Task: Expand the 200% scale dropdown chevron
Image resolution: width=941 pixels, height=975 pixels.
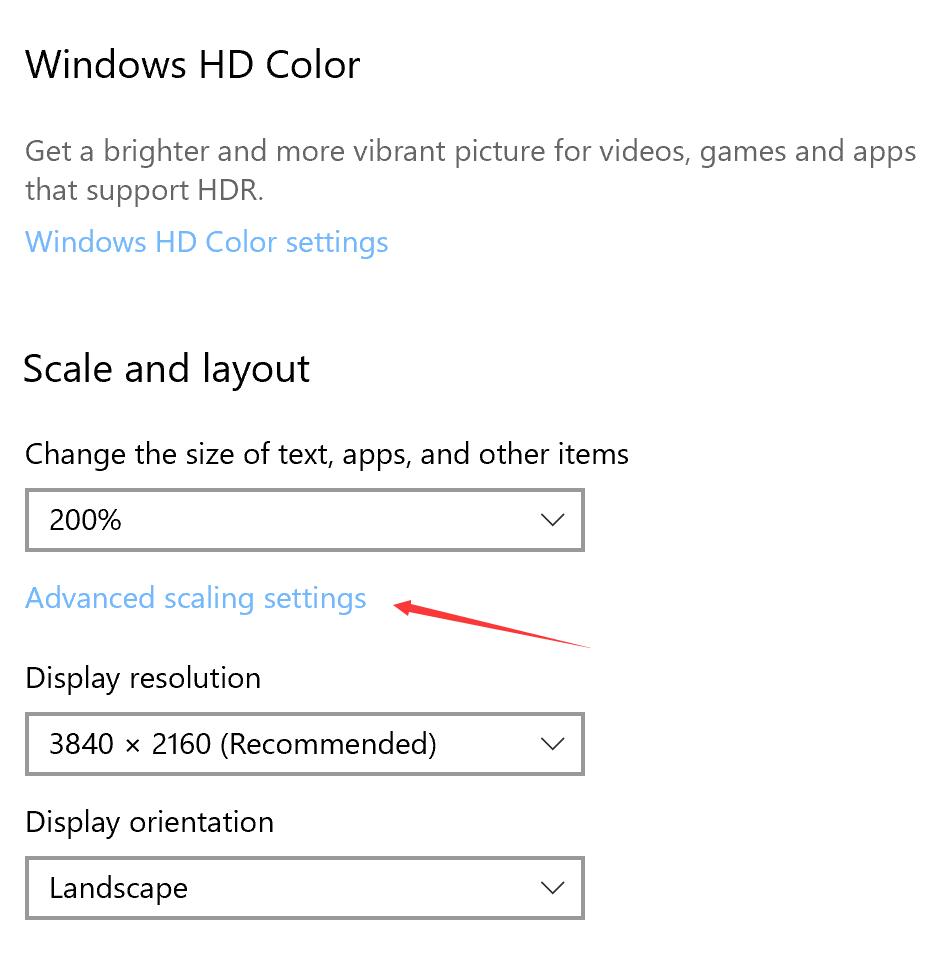Action: 552,519
